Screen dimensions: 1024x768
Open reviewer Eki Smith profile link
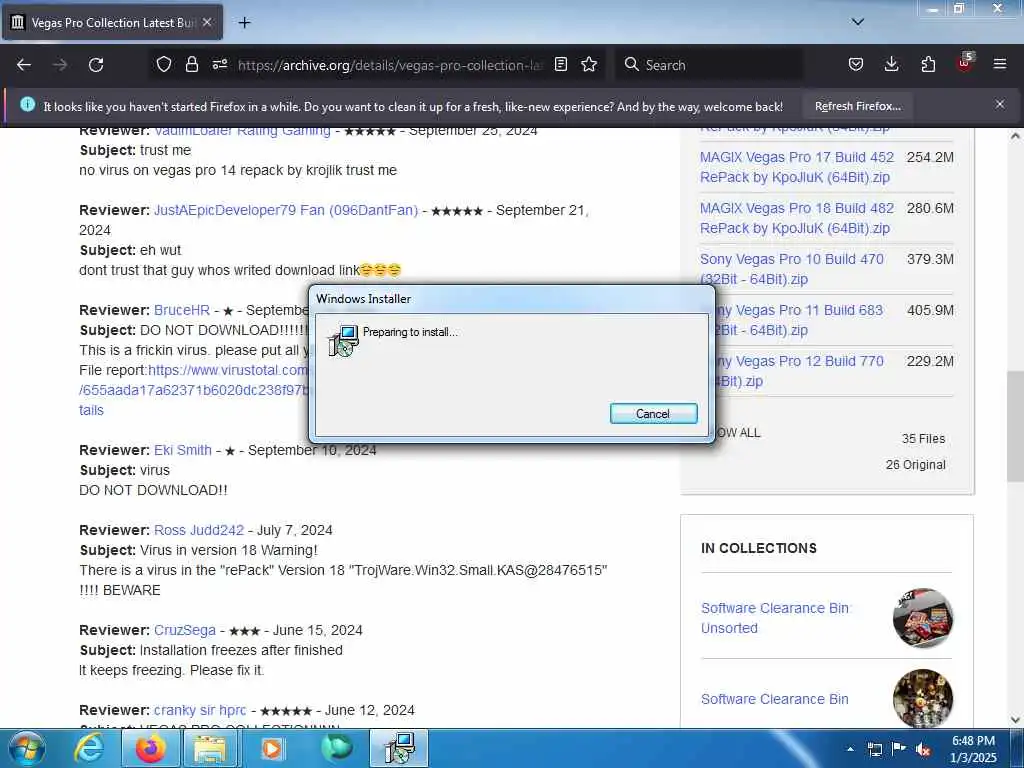[183, 450]
